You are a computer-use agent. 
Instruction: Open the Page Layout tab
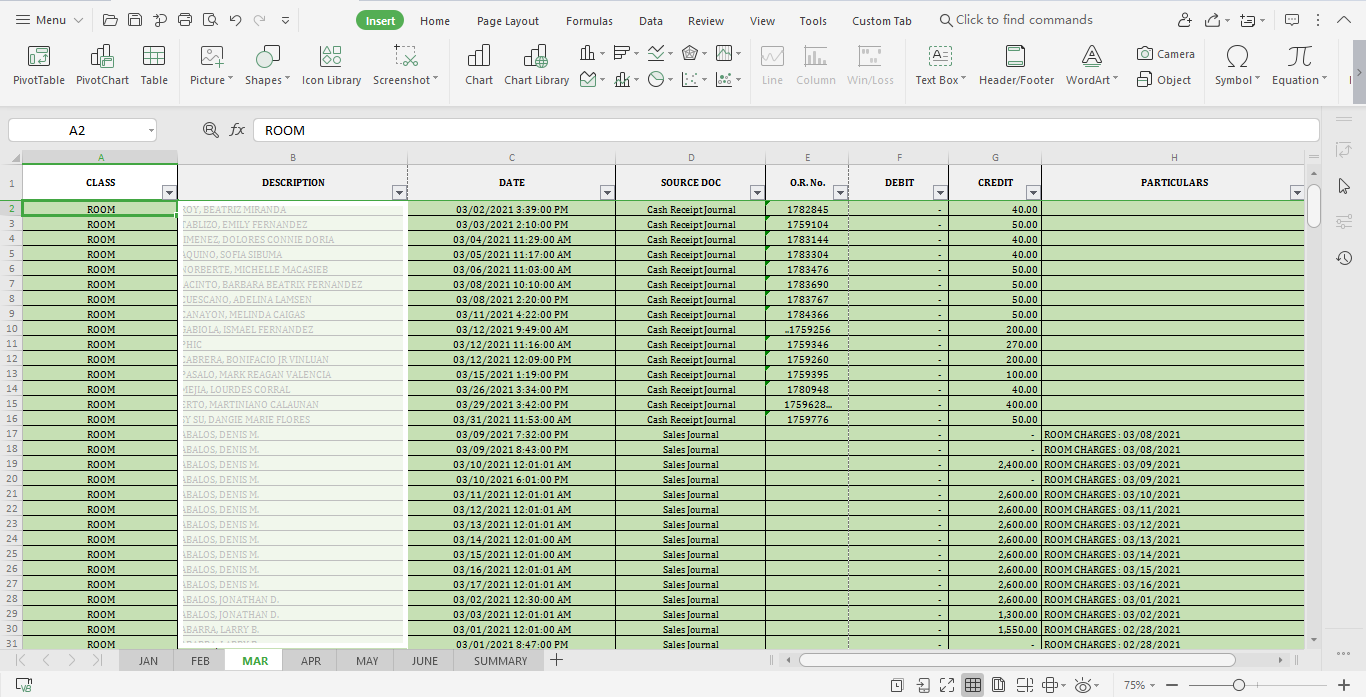click(508, 20)
